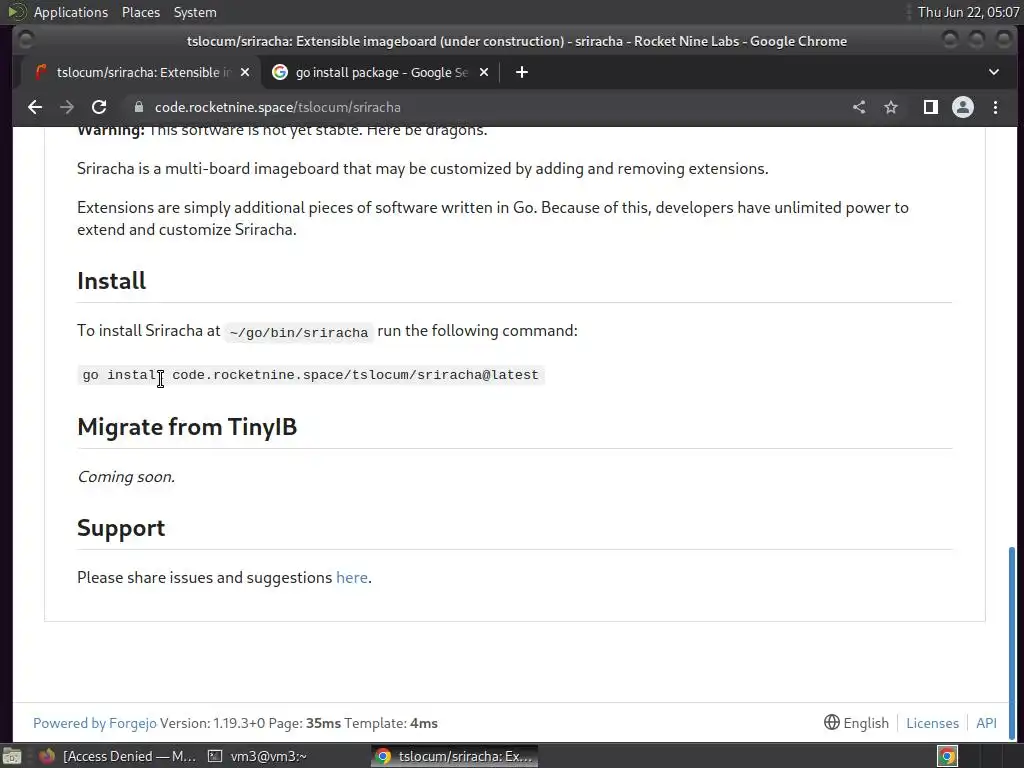Click the page vertical scrollbar thumb
Viewport: 1024px width, 768px height.
pyautogui.click(x=1012, y=643)
